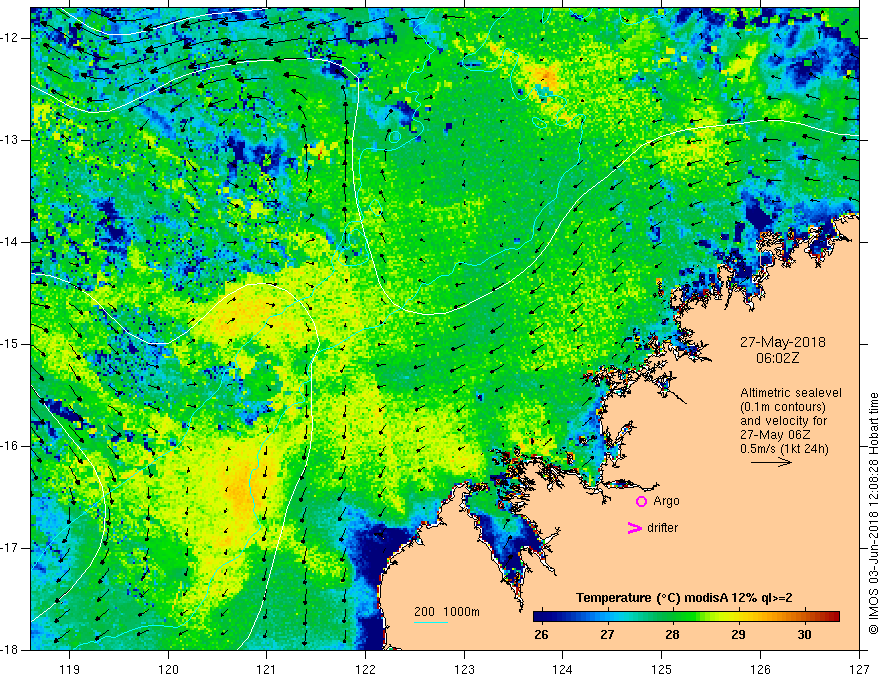This screenshot has height=680, width=880.
Task: Click the longitude label 126
Action: [760, 669]
